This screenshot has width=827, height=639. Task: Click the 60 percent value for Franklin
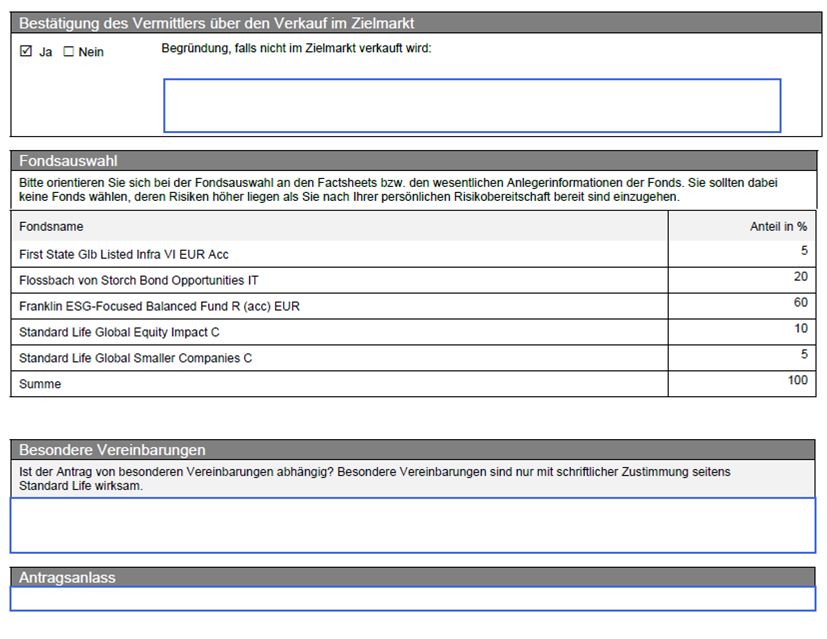pyautogui.click(x=801, y=302)
